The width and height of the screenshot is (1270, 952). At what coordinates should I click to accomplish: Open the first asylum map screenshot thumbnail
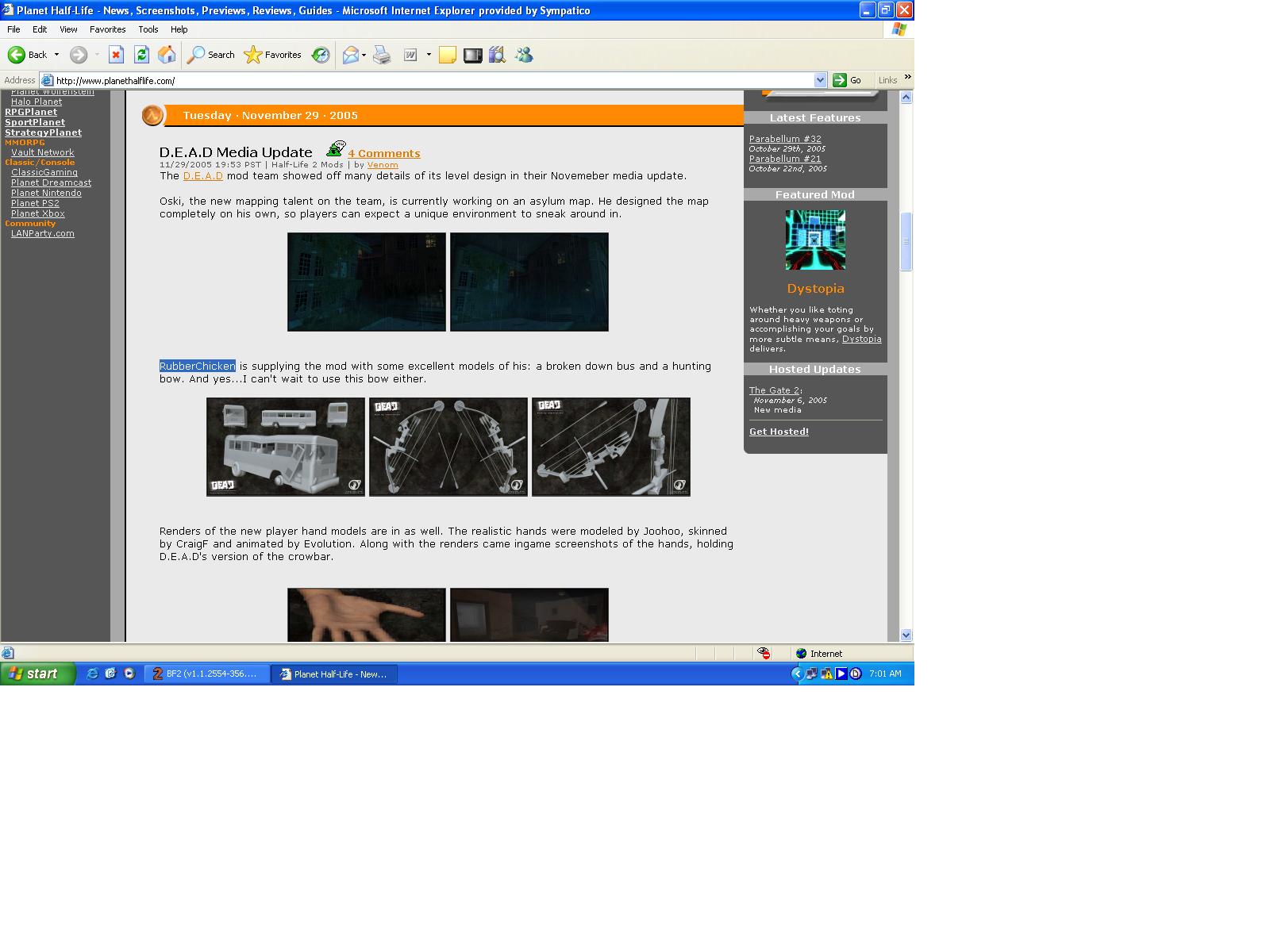[x=367, y=282]
